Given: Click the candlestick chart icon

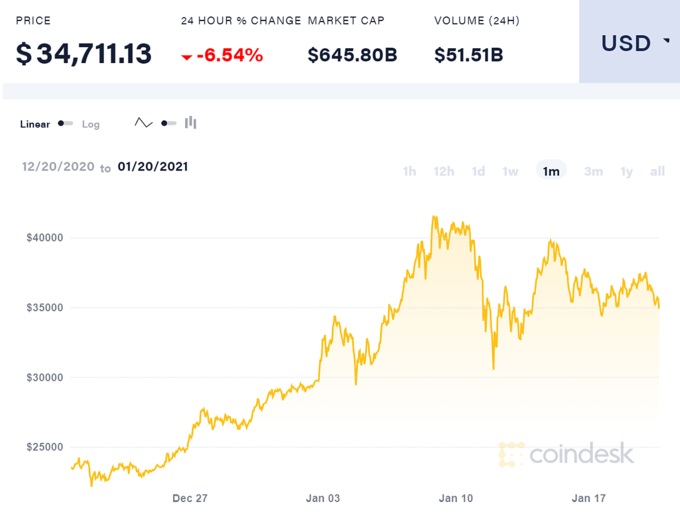Looking at the screenshot, I should pos(190,123).
